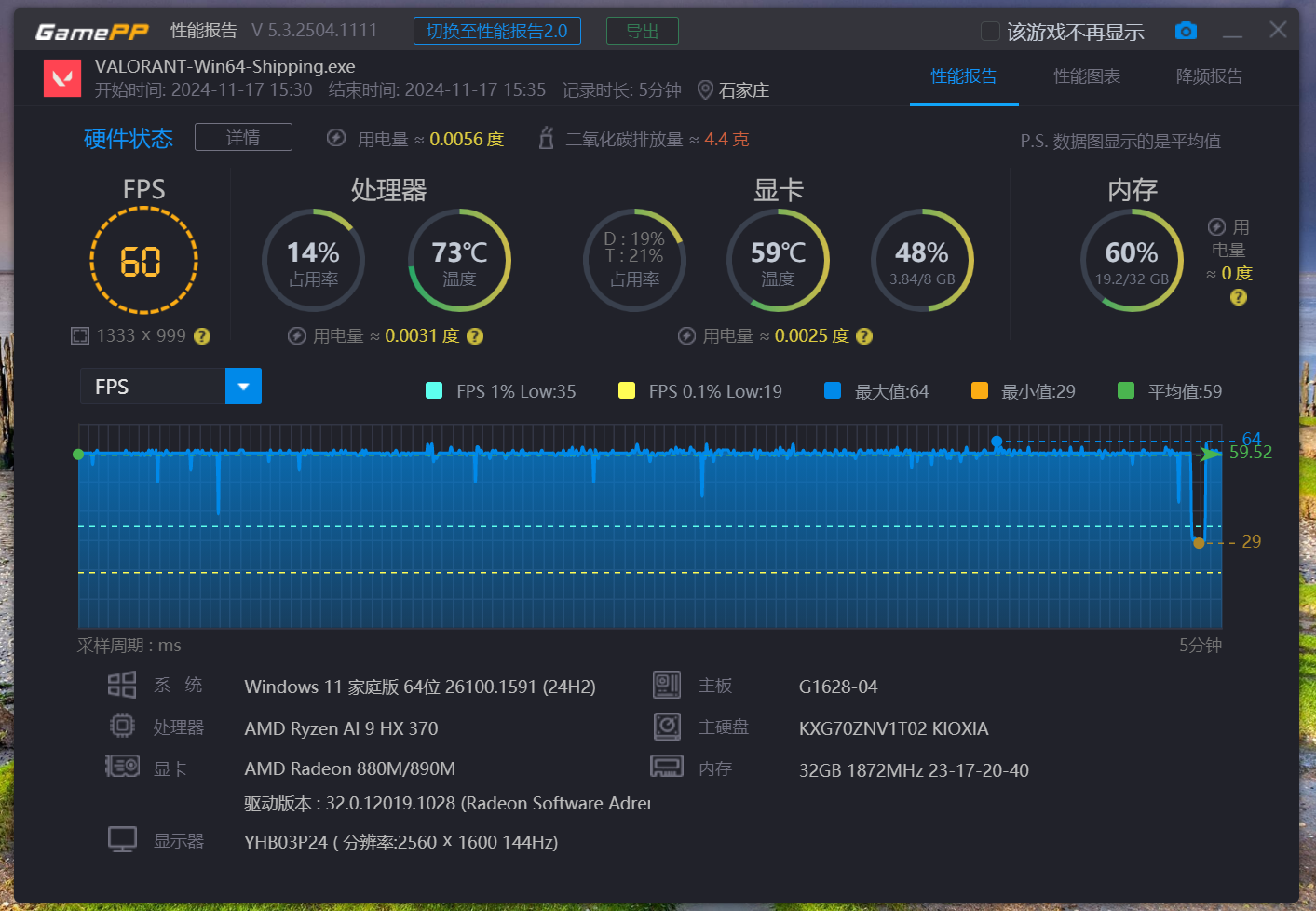Viewport: 1316px width, 911px height.
Task: Click the 显示器 monitor icon
Action: point(122,839)
